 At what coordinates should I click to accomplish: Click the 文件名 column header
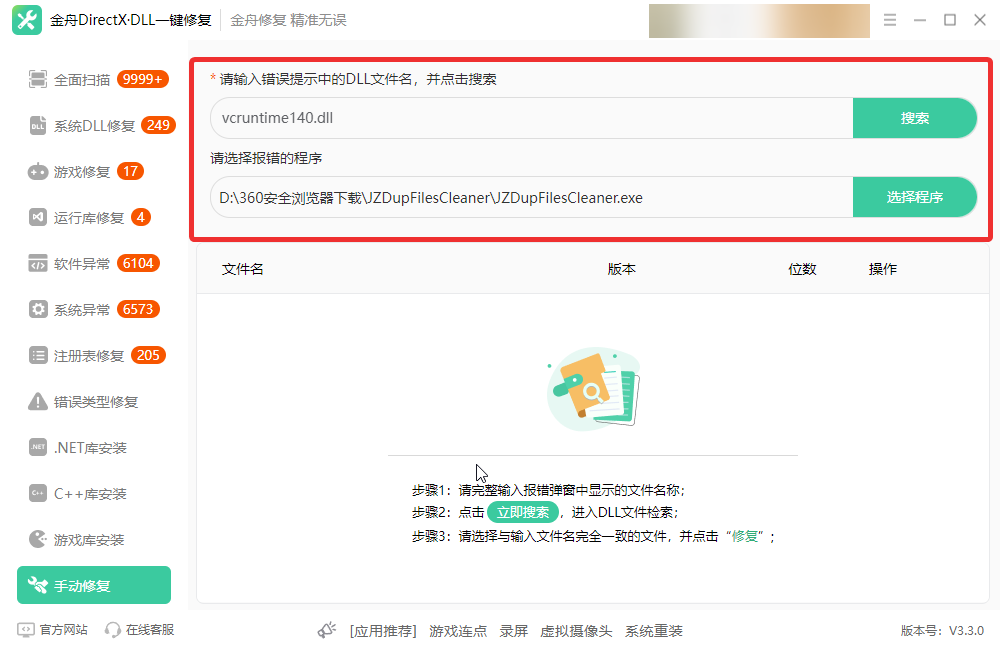click(242, 269)
